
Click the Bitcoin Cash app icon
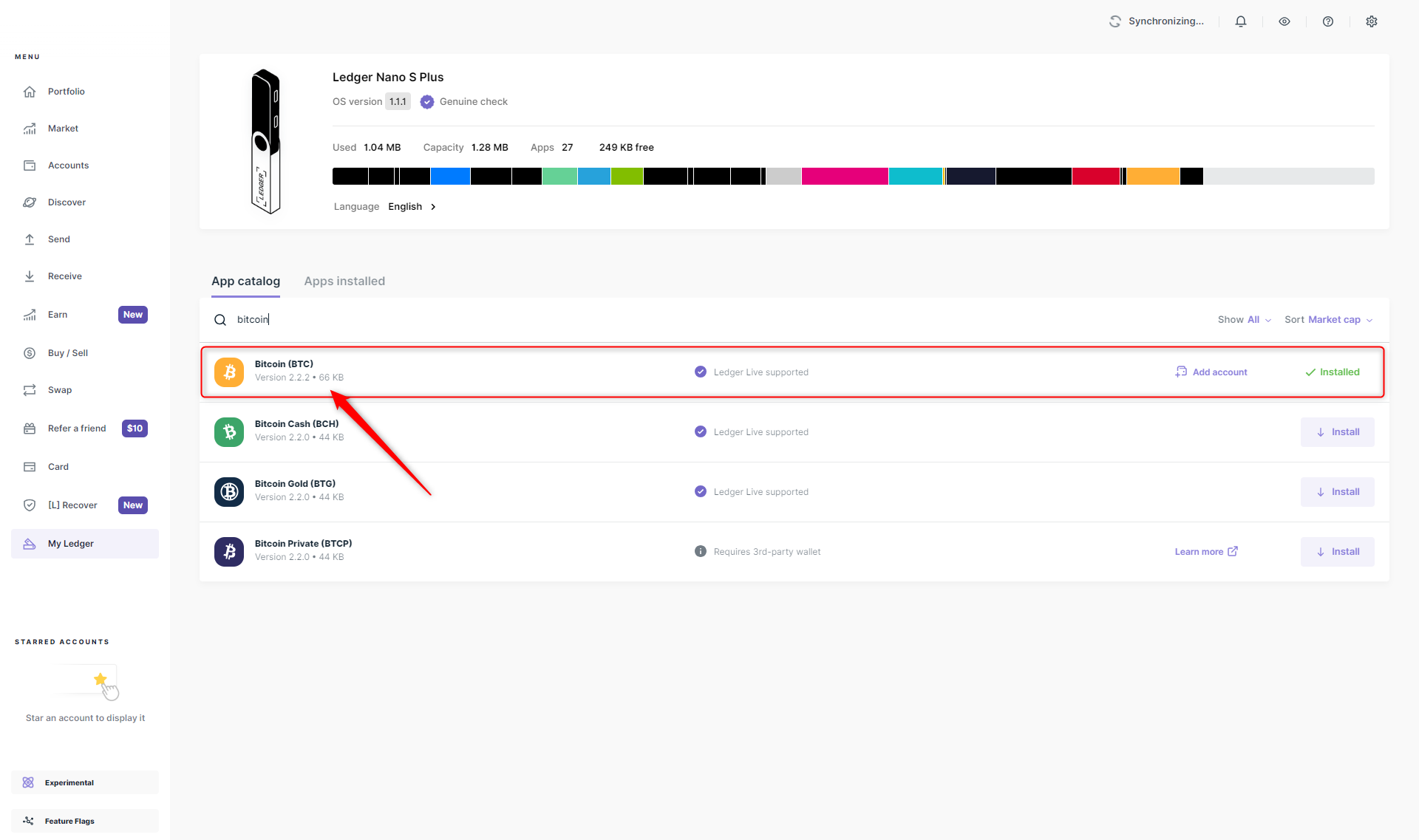229,431
